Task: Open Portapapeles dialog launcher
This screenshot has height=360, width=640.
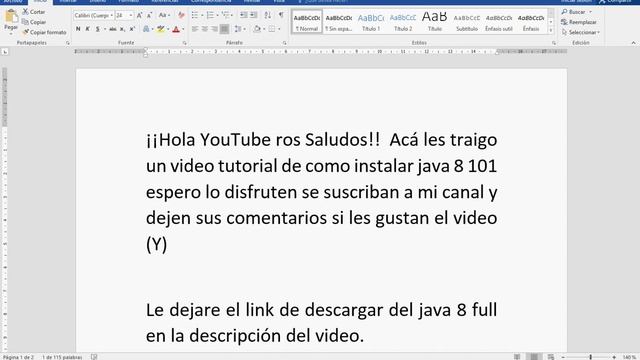Action: (x=68, y=43)
